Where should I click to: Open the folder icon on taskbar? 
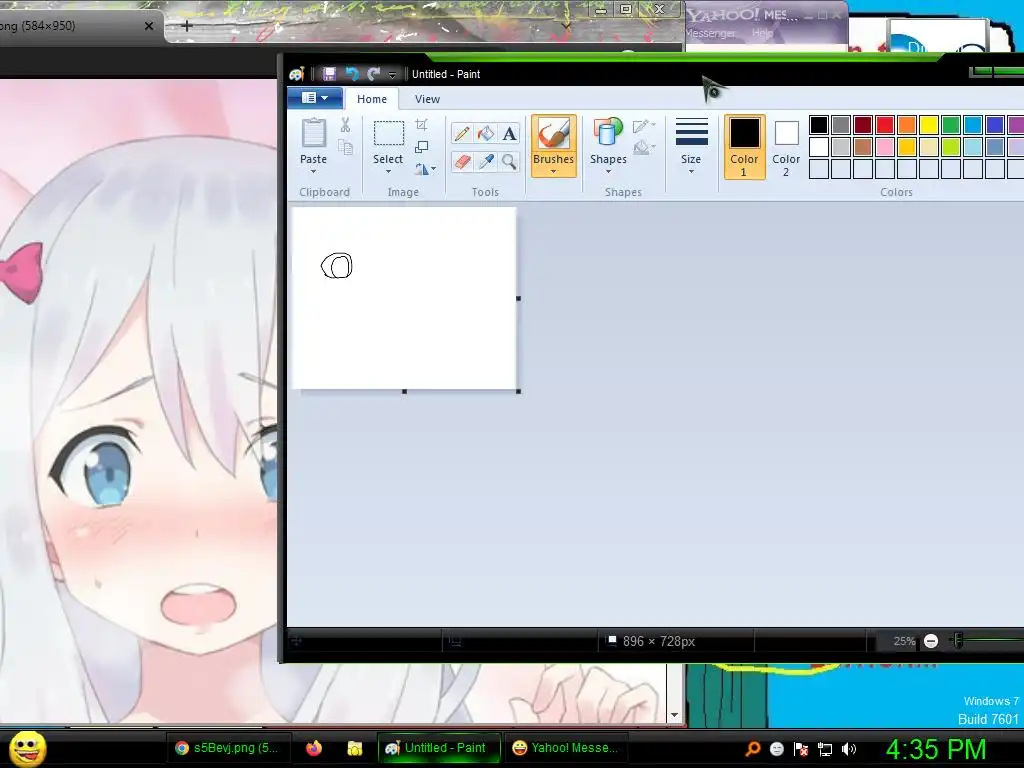(355, 748)
